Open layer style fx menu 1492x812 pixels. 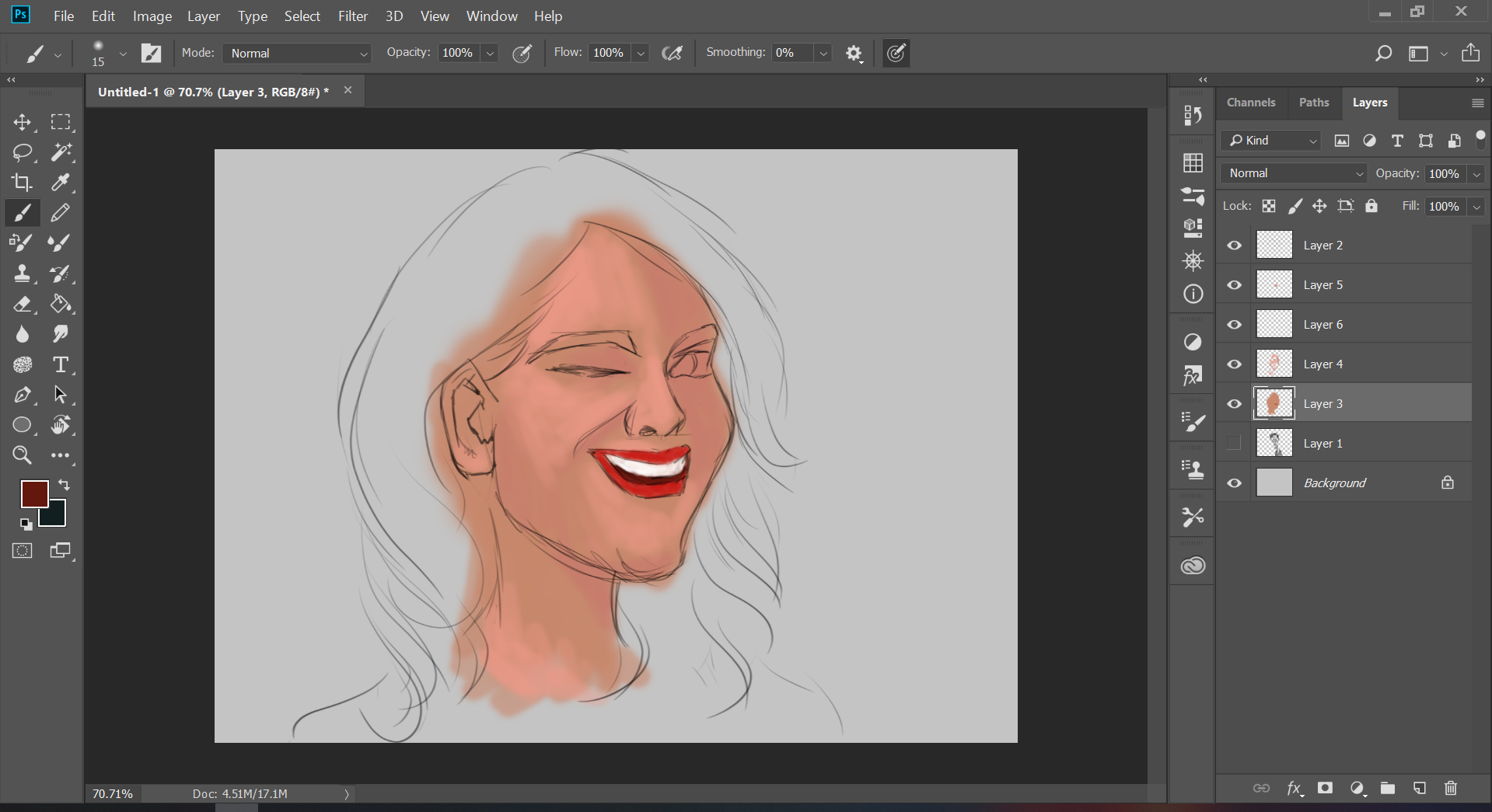(x=1294, y=788)
